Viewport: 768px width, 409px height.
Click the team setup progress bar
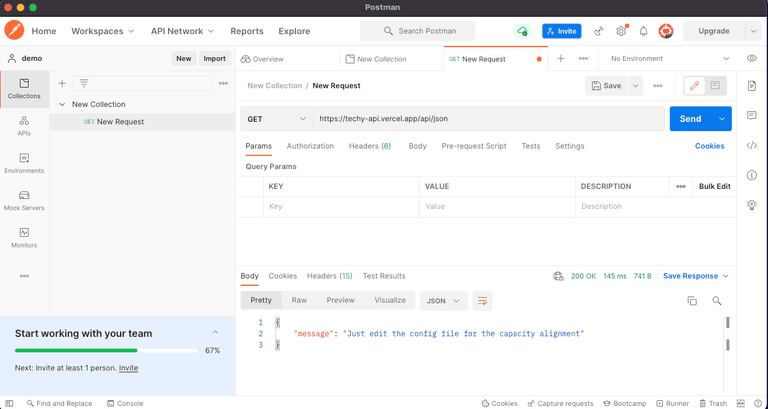click(x=106, y=351)
